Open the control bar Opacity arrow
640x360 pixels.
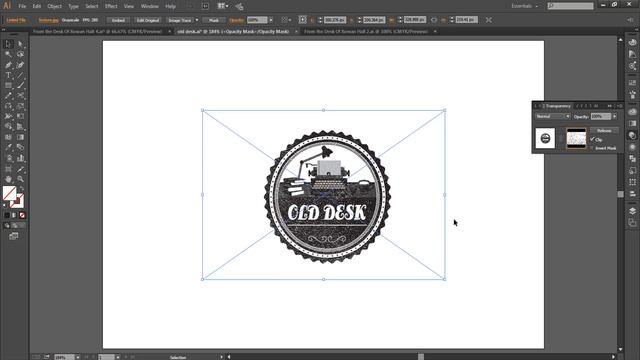pyautogui.click(x=271, y=20)
